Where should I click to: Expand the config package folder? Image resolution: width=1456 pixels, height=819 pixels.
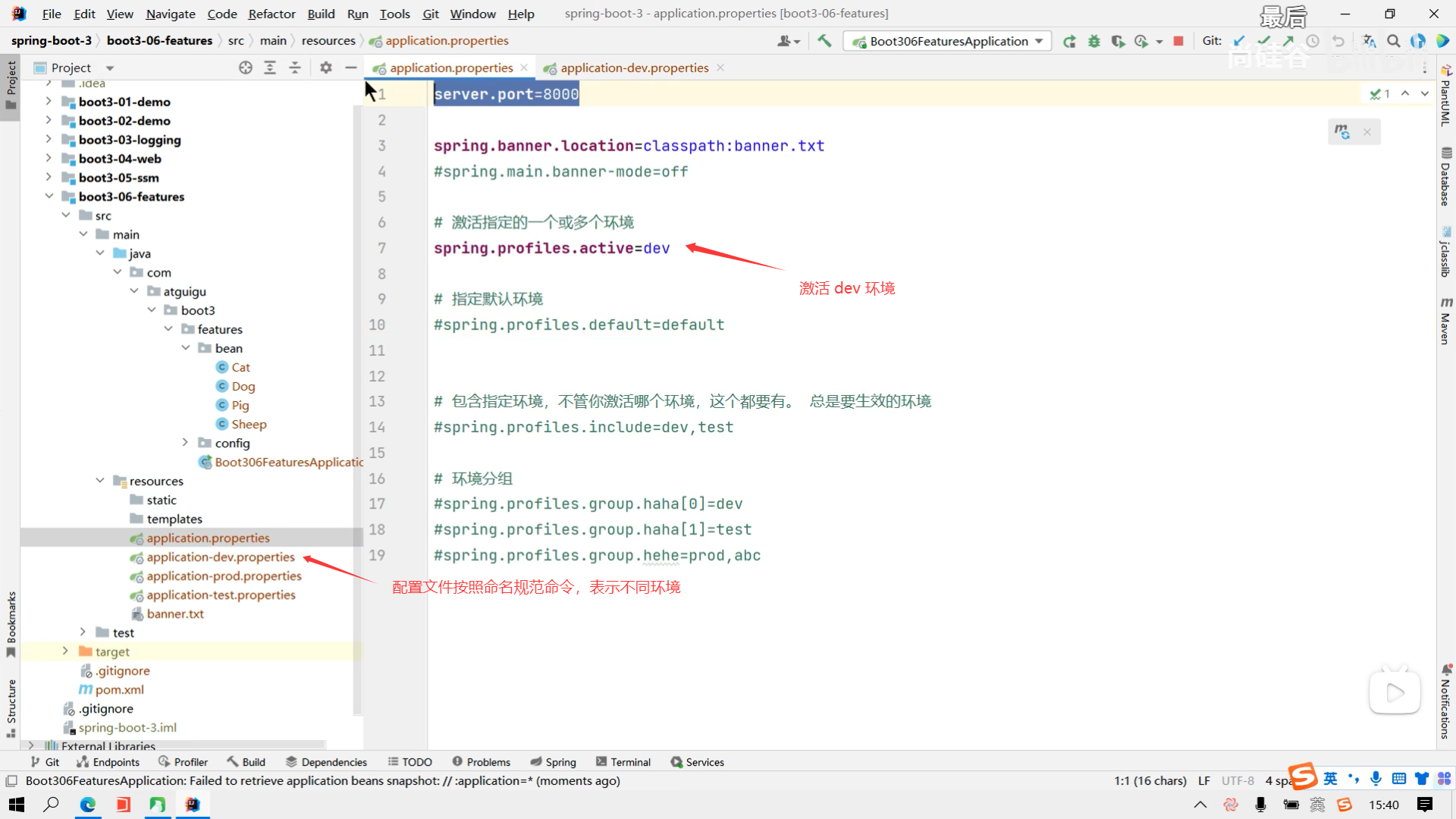(x=185, y=443)
